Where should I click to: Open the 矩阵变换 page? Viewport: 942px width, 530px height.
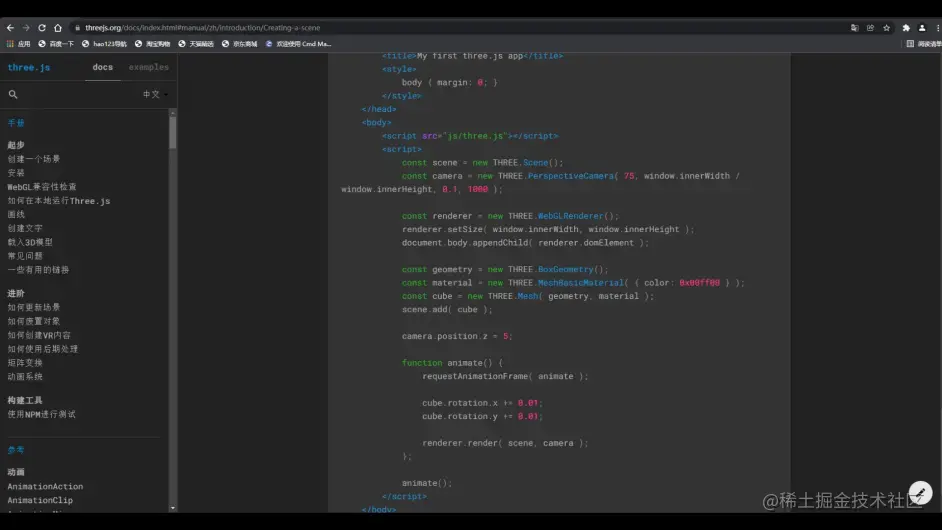25,363
